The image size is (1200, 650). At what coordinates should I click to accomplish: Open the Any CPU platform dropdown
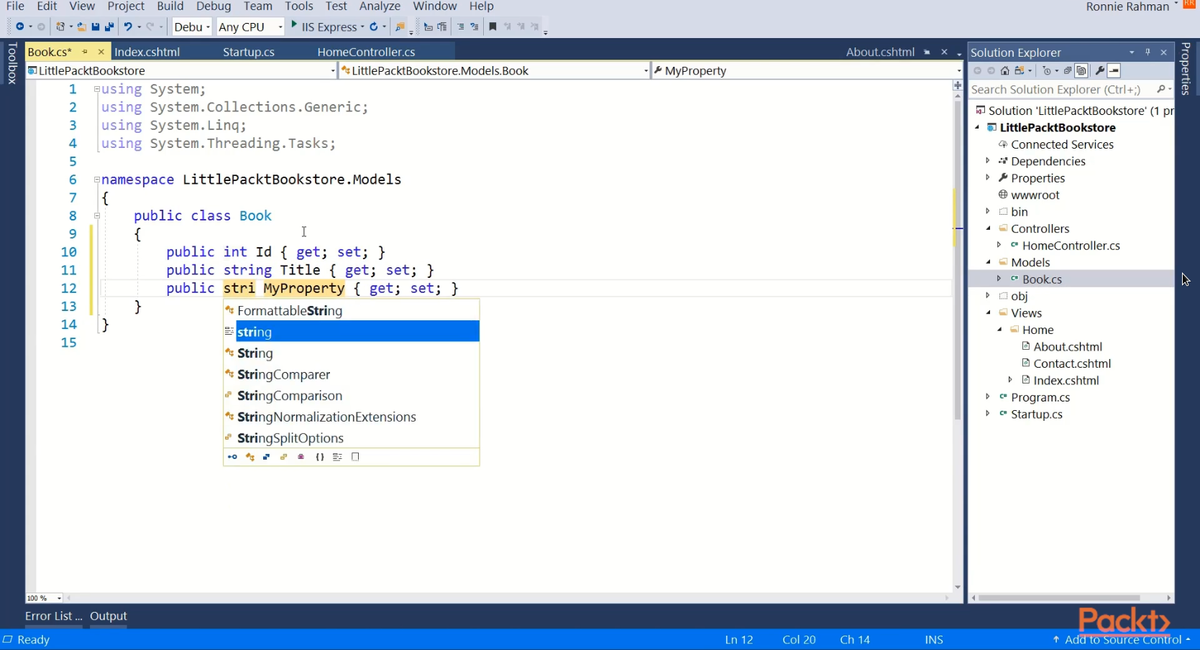pos(251,27)
